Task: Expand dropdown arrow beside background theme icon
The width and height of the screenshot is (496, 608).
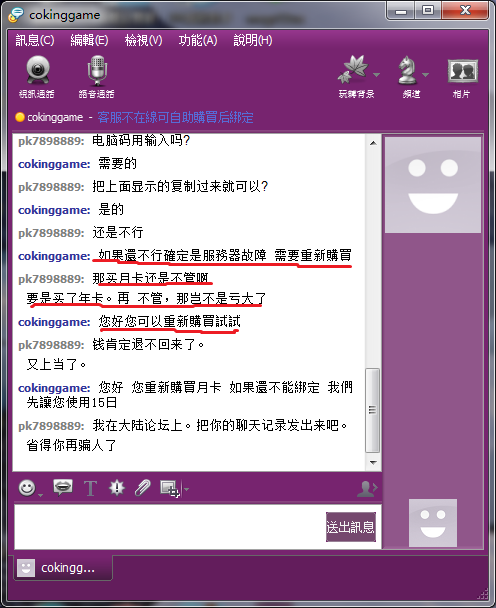Action: click(376, 74)
